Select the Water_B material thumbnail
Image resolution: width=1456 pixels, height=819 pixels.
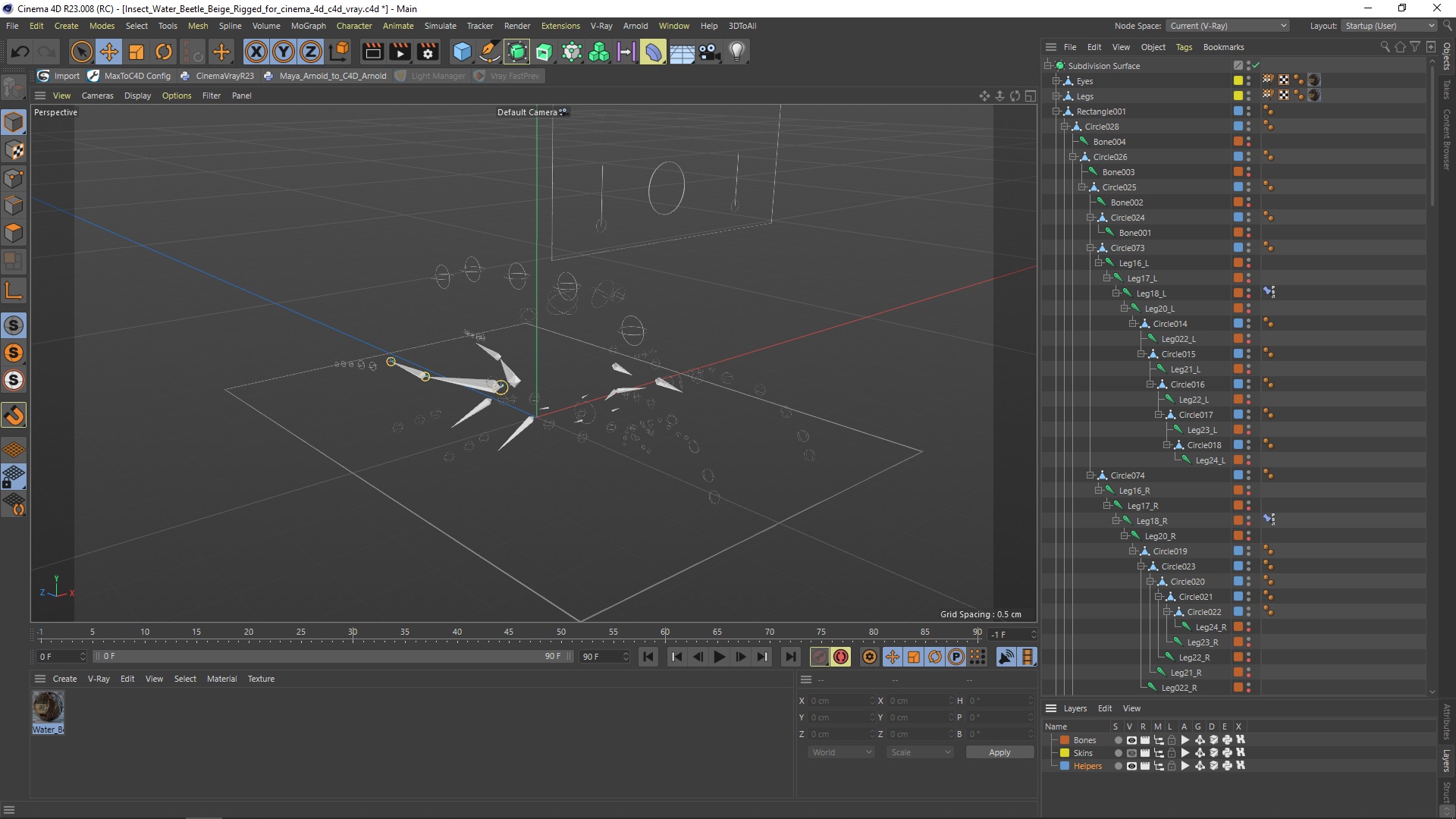48,708
